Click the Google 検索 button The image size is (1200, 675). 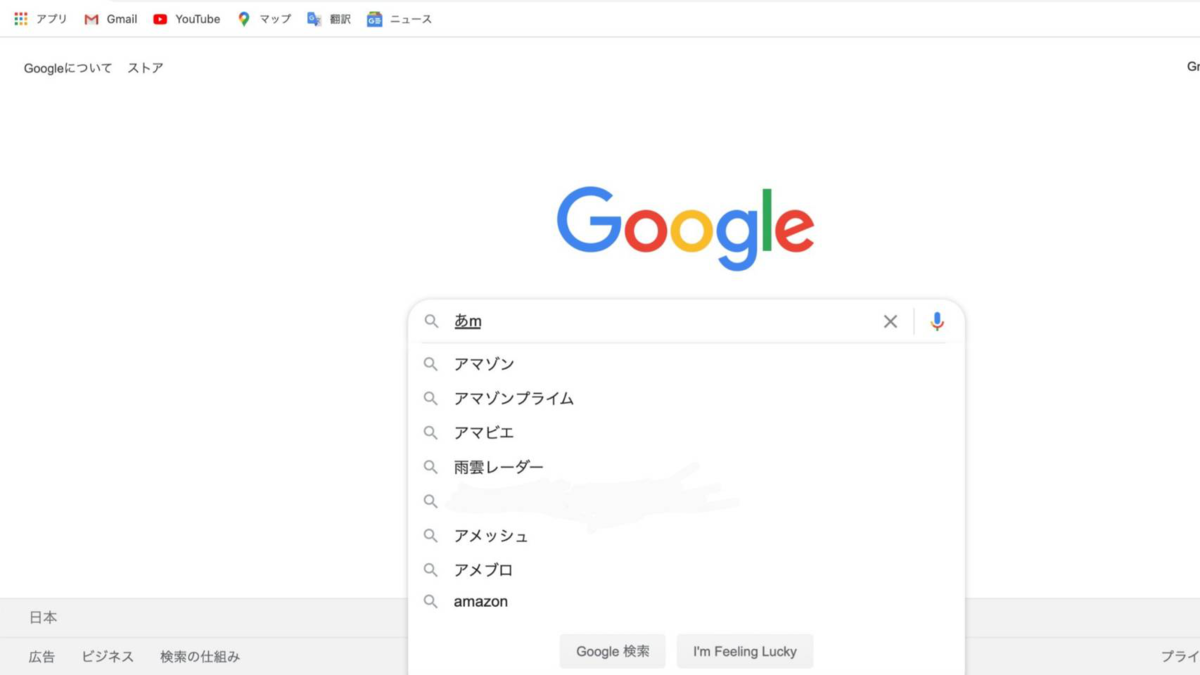(612, 651)
